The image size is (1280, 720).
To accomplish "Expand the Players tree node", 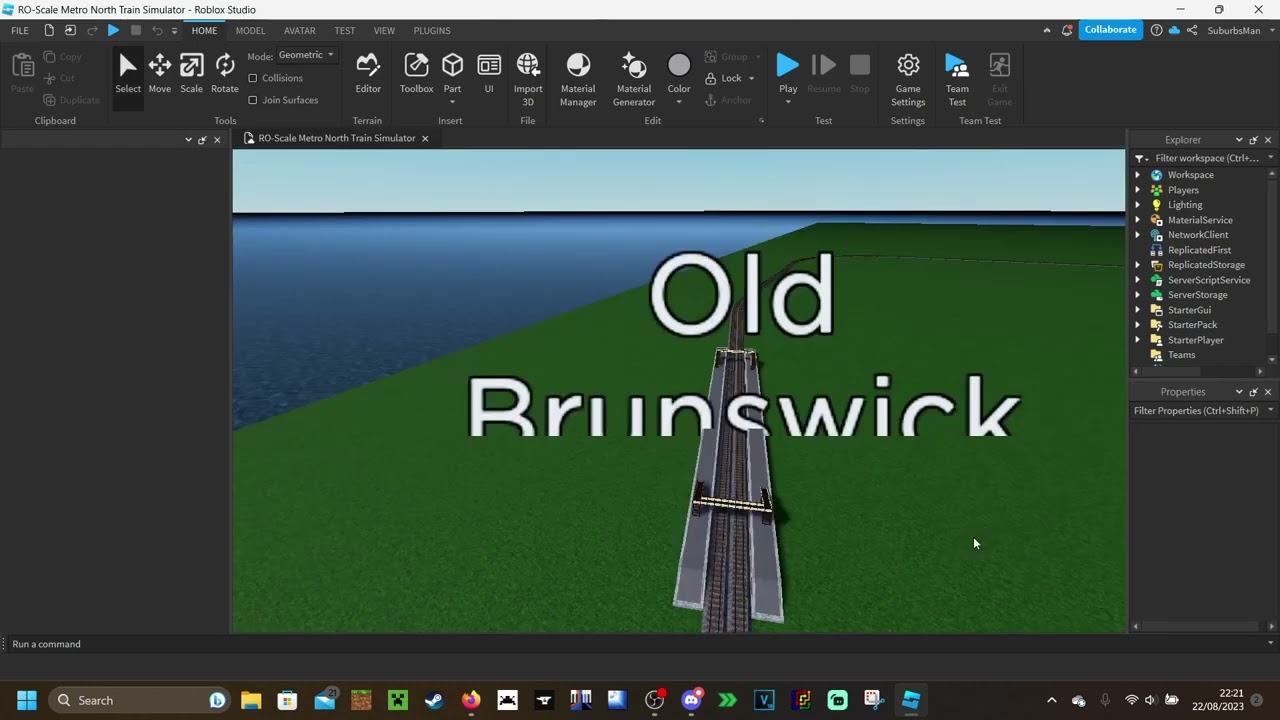I will tap(1137, 190).
